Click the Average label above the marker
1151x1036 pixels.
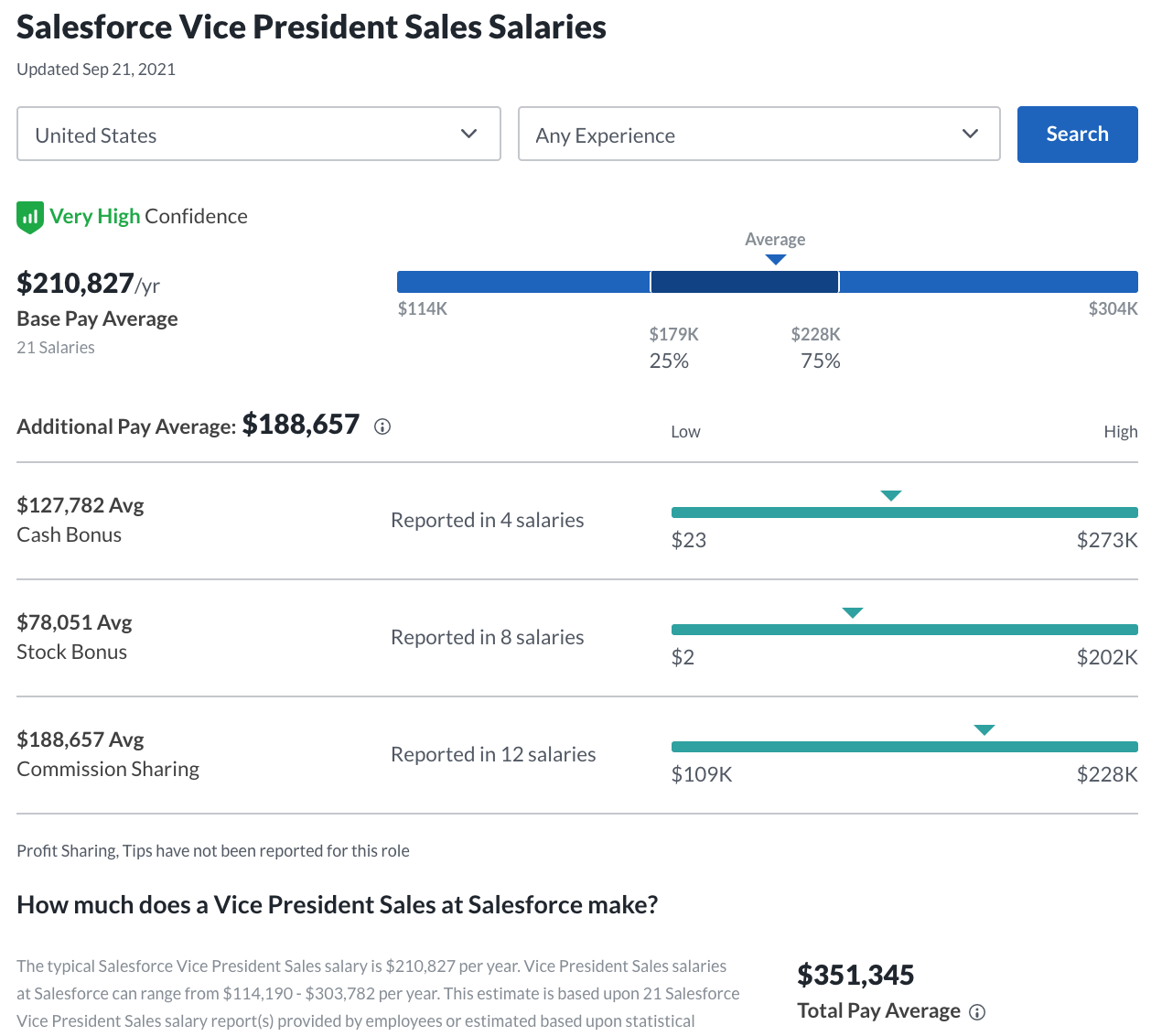click(775, 240)
